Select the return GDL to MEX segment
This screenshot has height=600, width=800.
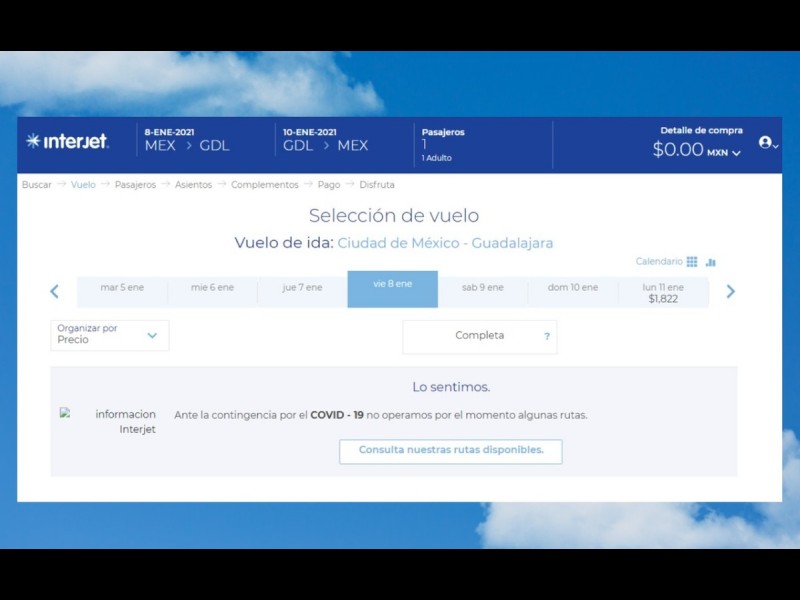[325, 145]
